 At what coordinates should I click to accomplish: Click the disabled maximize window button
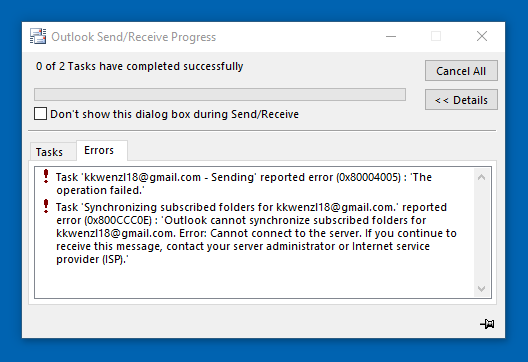click(436, 36)
